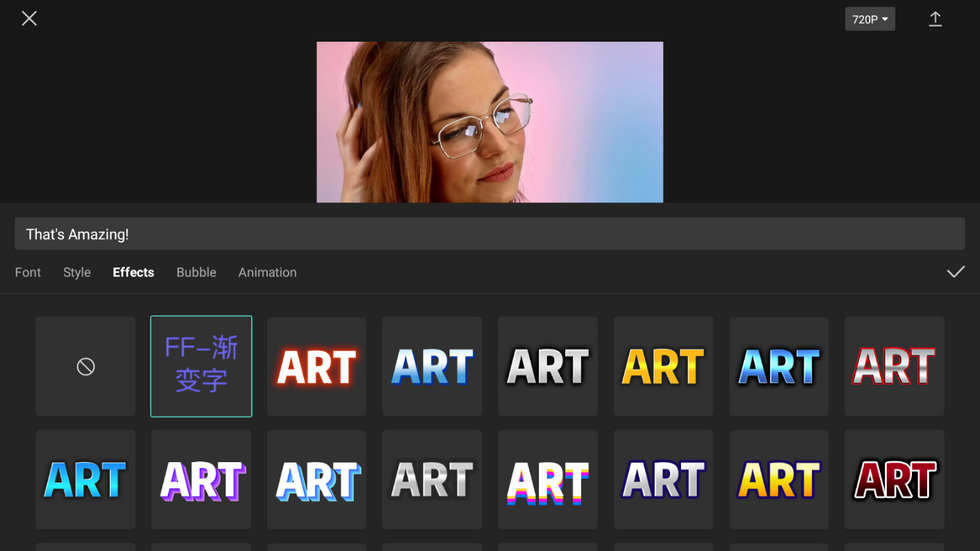Choose the FF gradient text effect tile
Viewport: 980px width, 551px height.
201,367
